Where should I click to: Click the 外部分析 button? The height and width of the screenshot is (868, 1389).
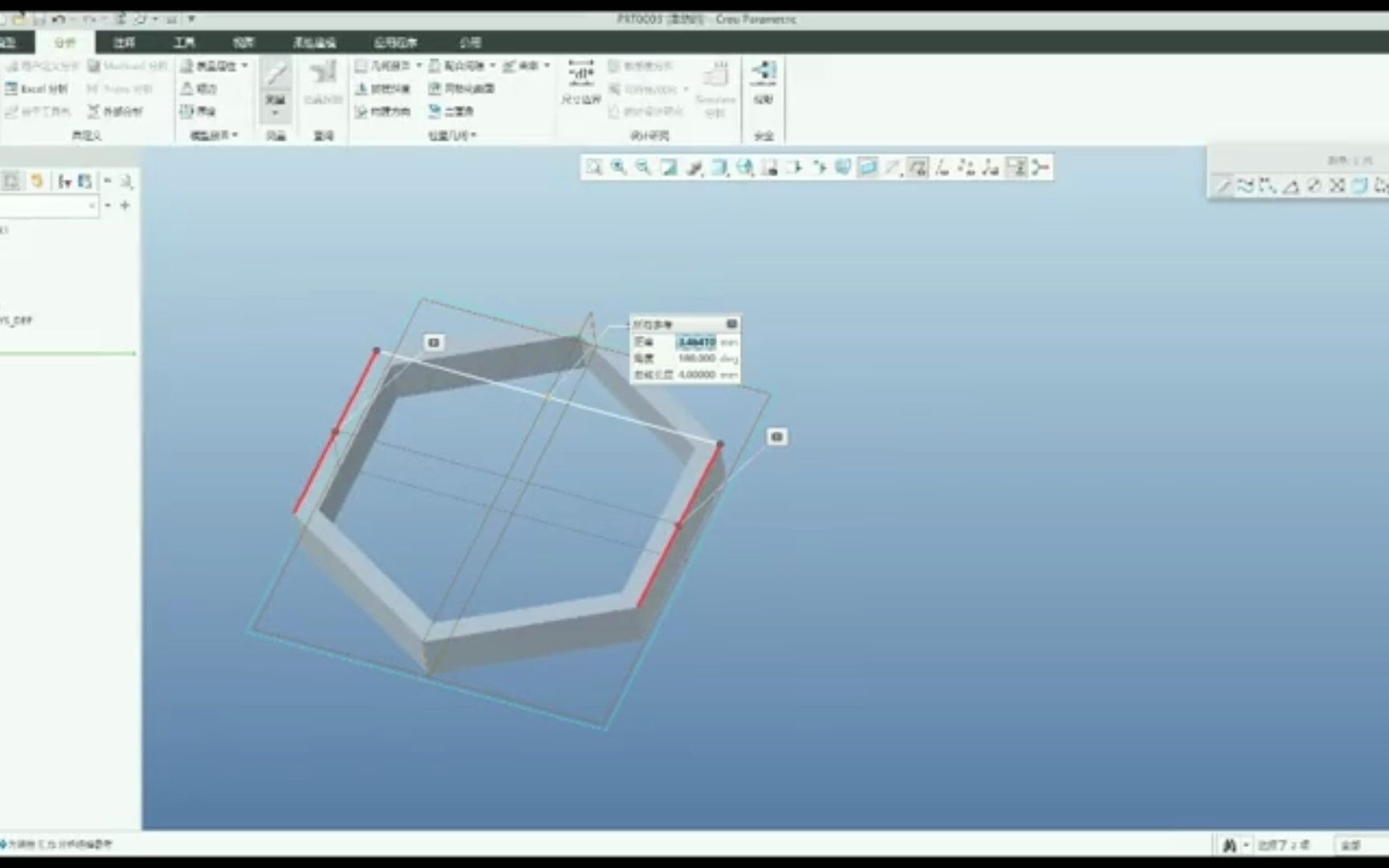click(115, 111)
